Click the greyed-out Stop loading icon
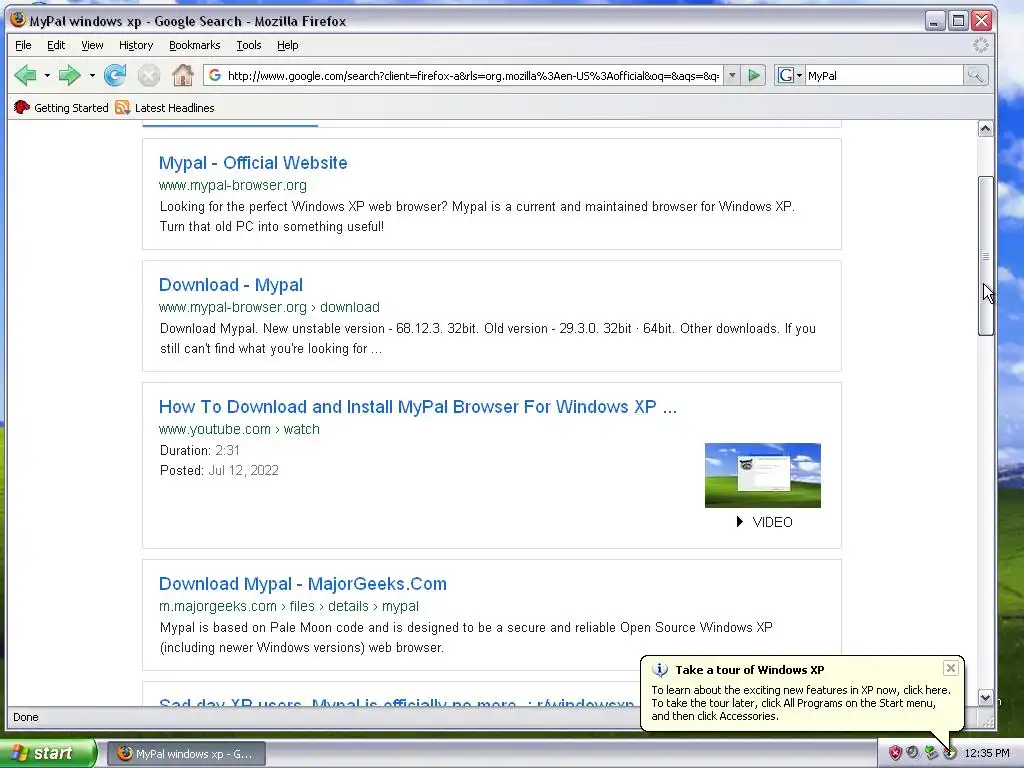1024x768 pixels. [x=149, y=76]
